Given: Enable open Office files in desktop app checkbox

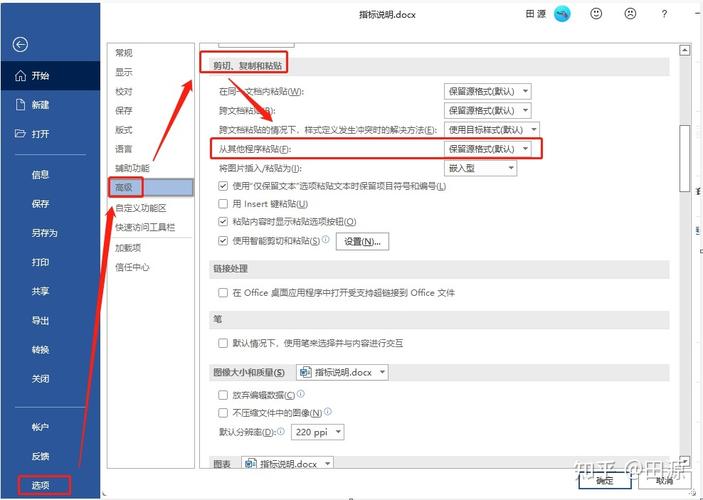Looking at the screenshot, I should [223, 293].
